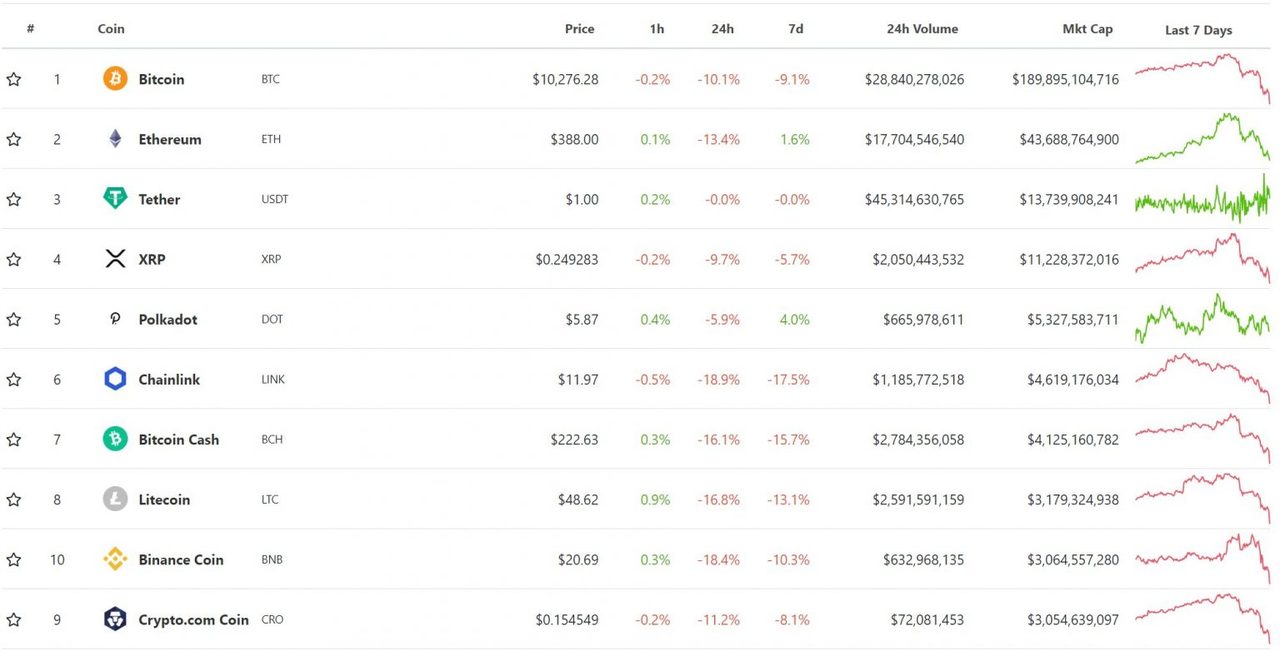Viewport: 1280px width, 651px height.
Task: View the Chainlink 7-day sparkline chart
Action: point(1202,378)
